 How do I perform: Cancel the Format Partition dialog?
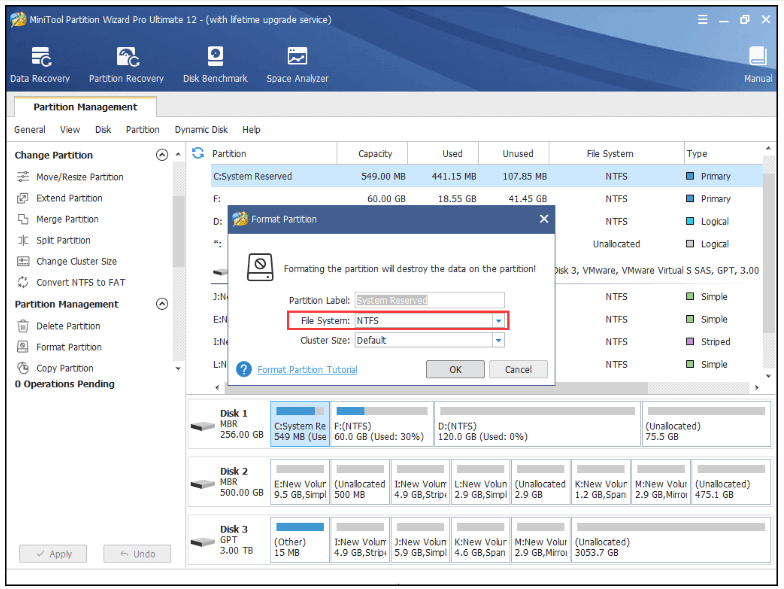[518, 370]
